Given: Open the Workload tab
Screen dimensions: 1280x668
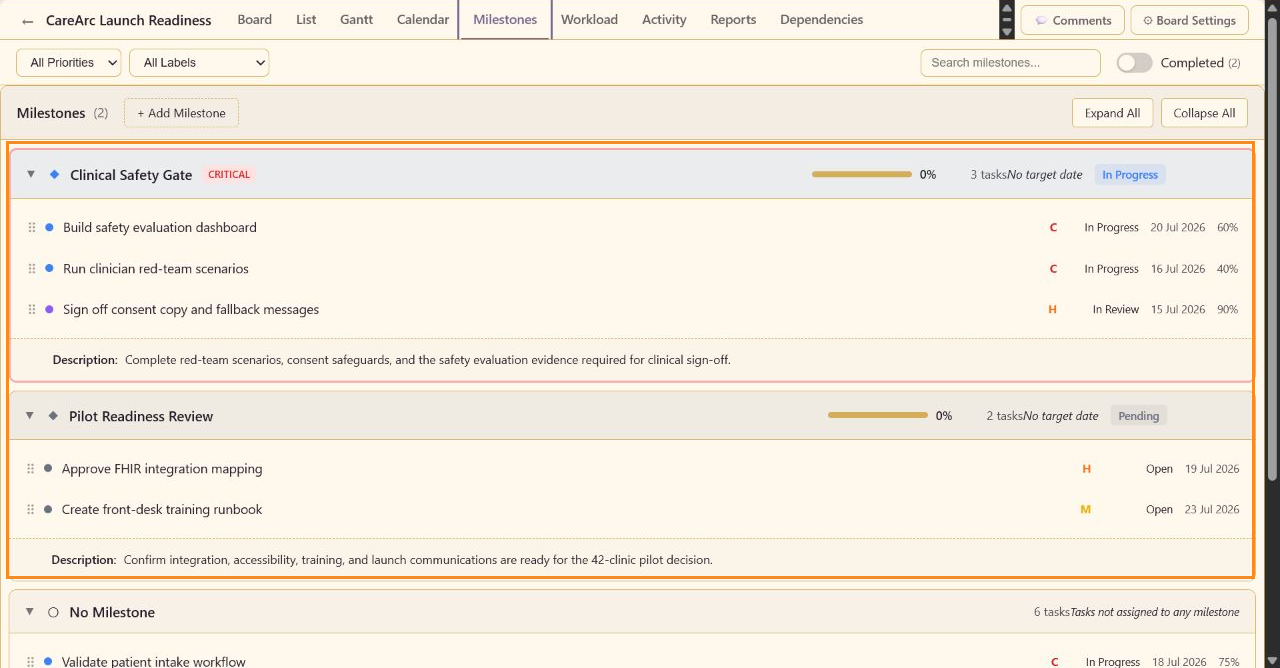Looking at the screenshot, I should pyautogui.click(x=589, y=20).
